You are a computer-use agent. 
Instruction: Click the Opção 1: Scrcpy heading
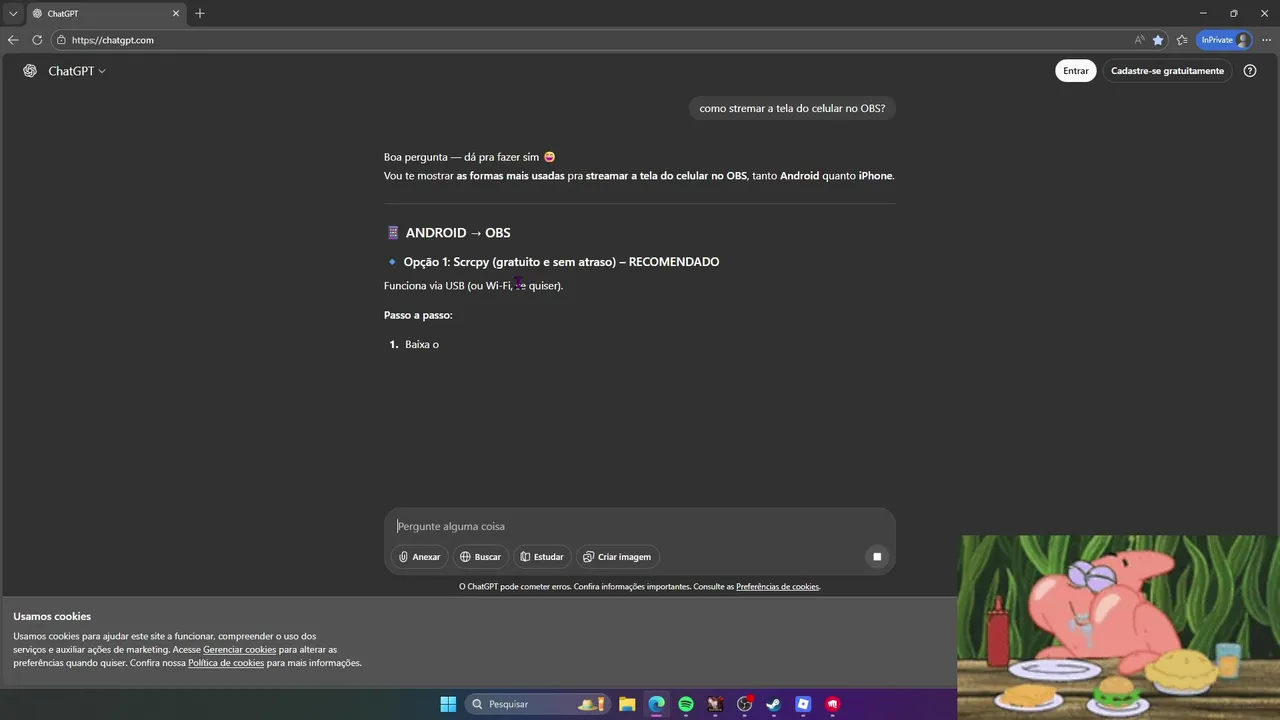[x=561, y=262]
